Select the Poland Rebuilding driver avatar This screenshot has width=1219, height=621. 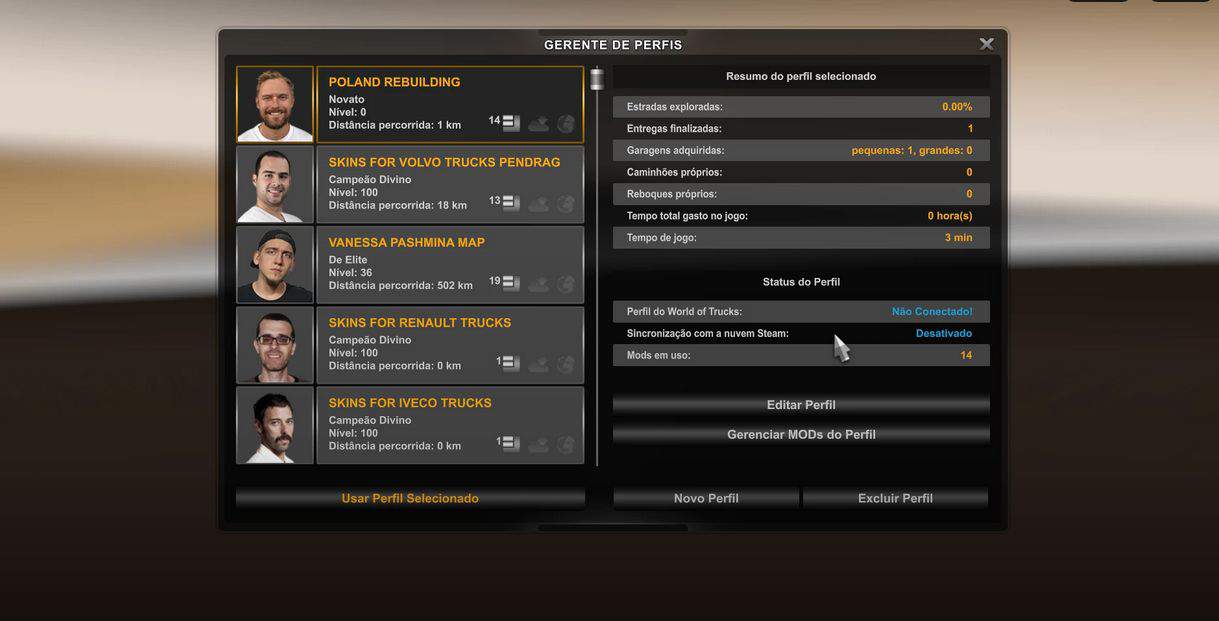tap(275, 105)
